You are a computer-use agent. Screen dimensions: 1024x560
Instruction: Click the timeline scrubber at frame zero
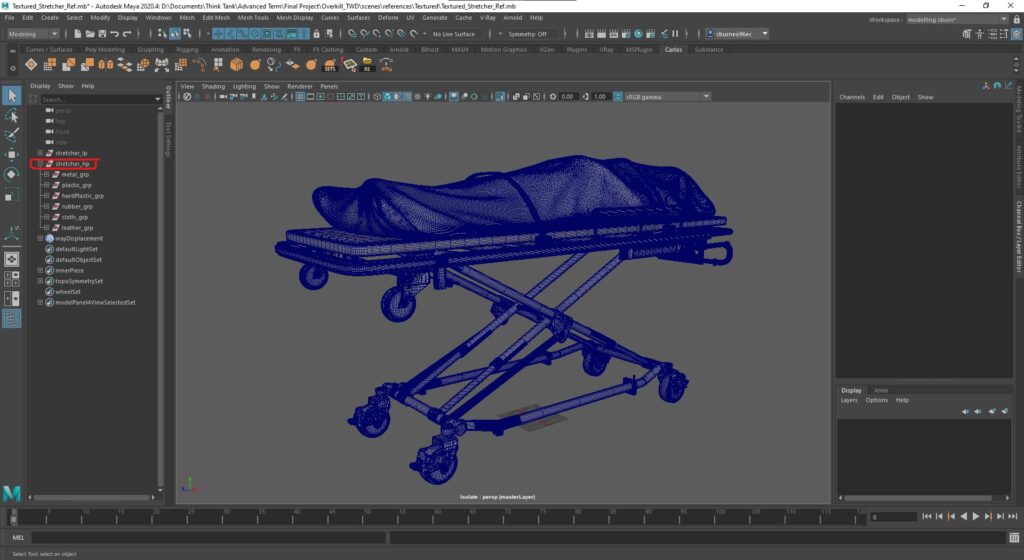tap(13, 518)
